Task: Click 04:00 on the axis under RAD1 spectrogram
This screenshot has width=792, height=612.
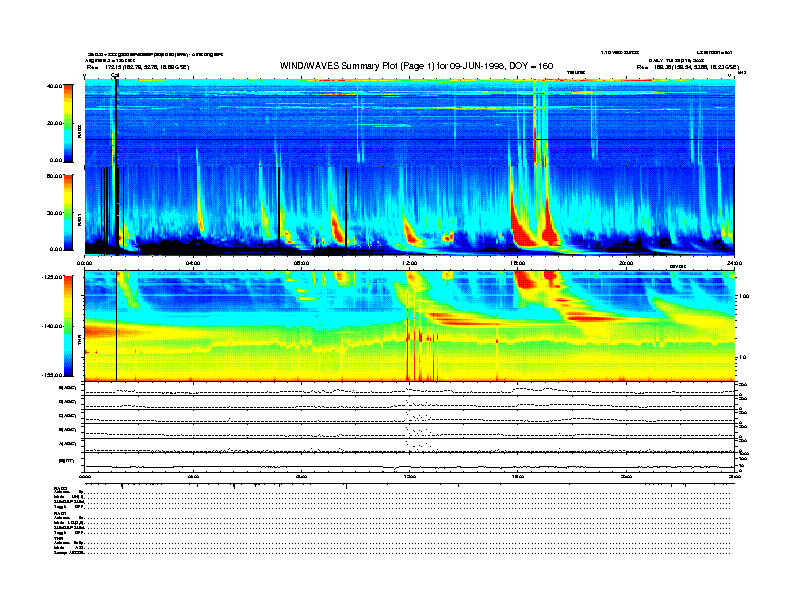Action: 193,263
